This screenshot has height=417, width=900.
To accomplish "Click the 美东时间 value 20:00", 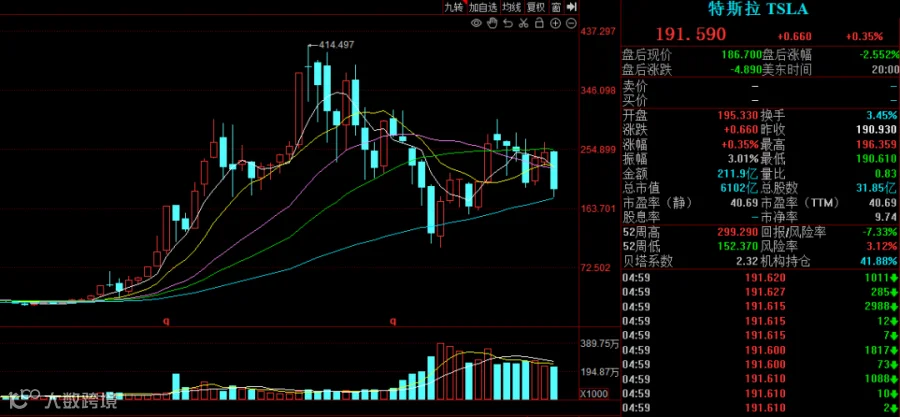I will point(883,70).
